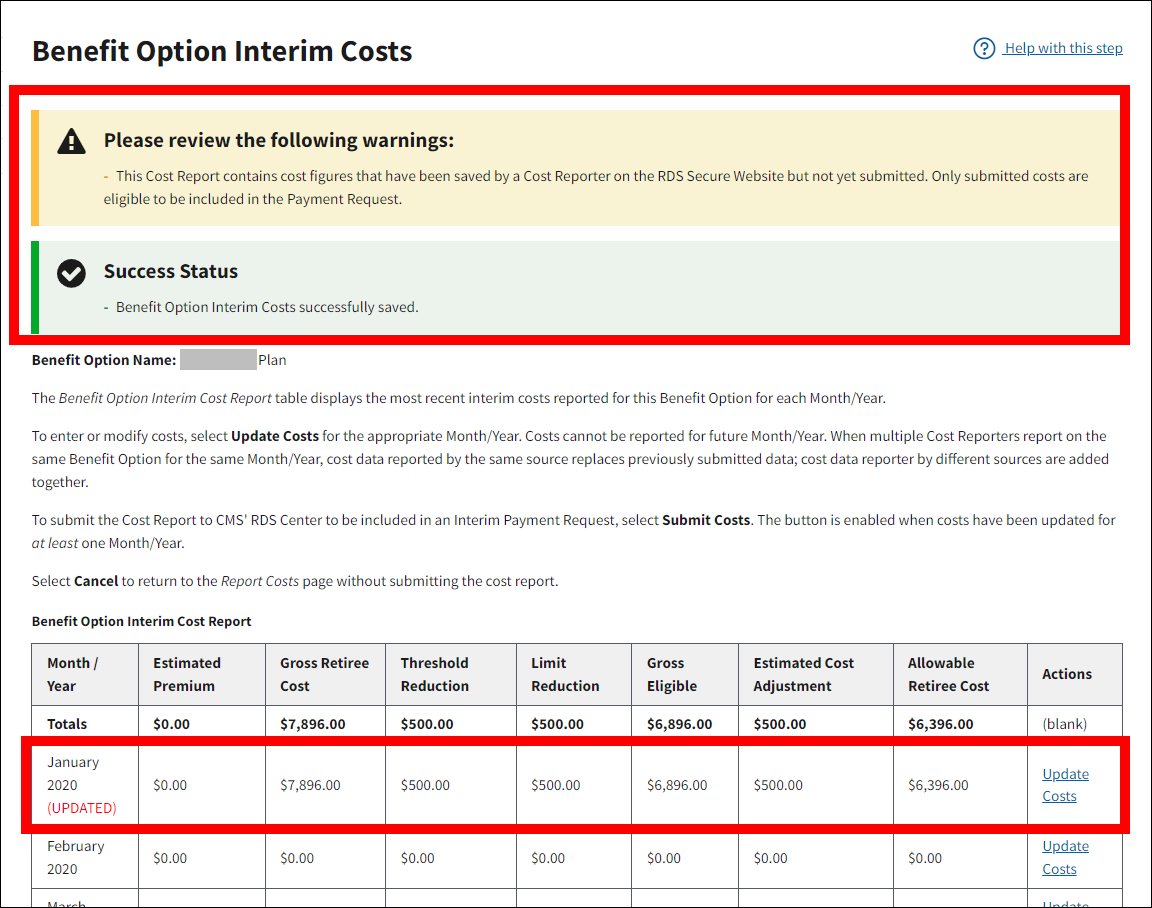Click the warning triangle icon

(x=72, y=141)
